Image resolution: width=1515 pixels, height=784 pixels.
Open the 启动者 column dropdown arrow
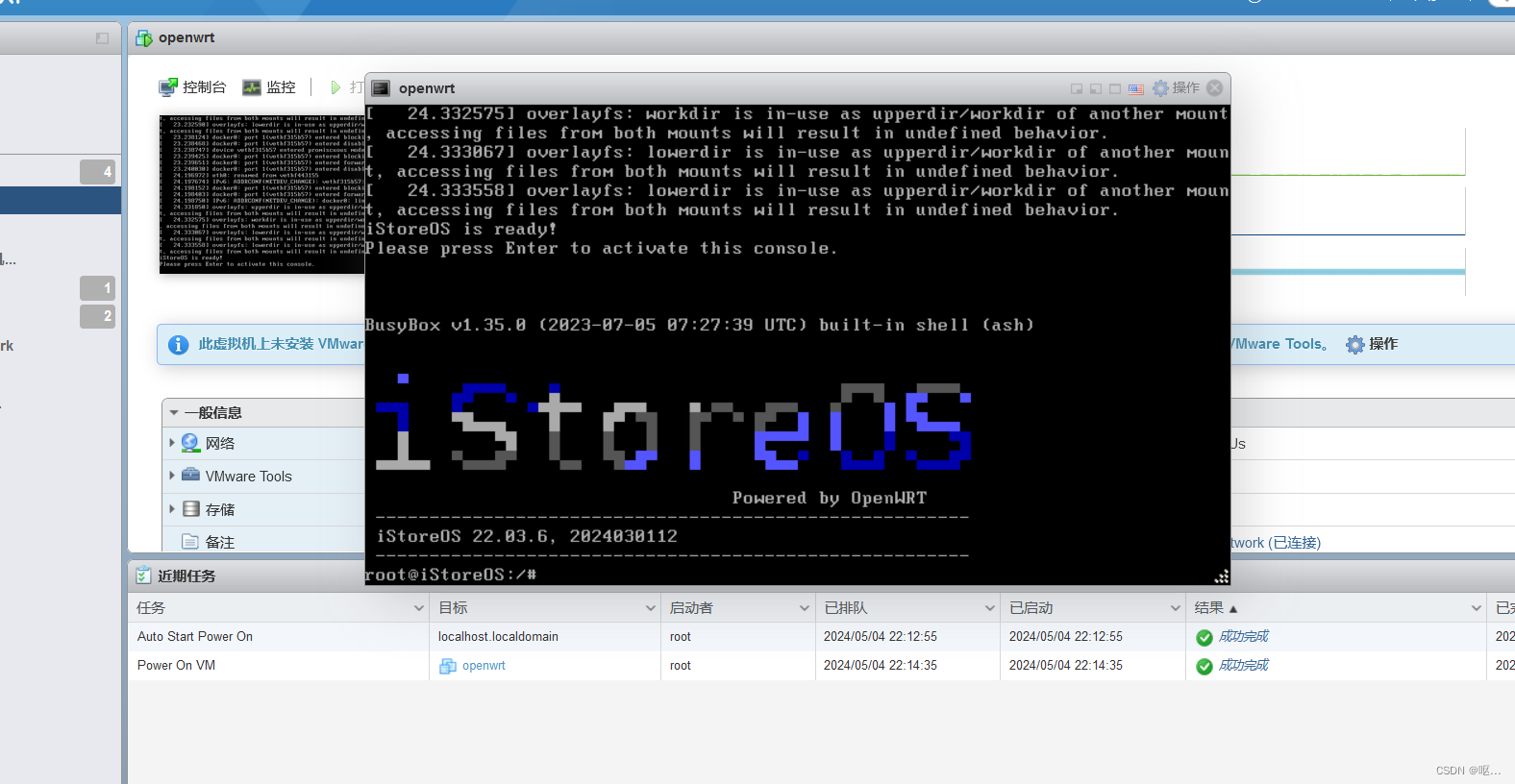[805, 608]
